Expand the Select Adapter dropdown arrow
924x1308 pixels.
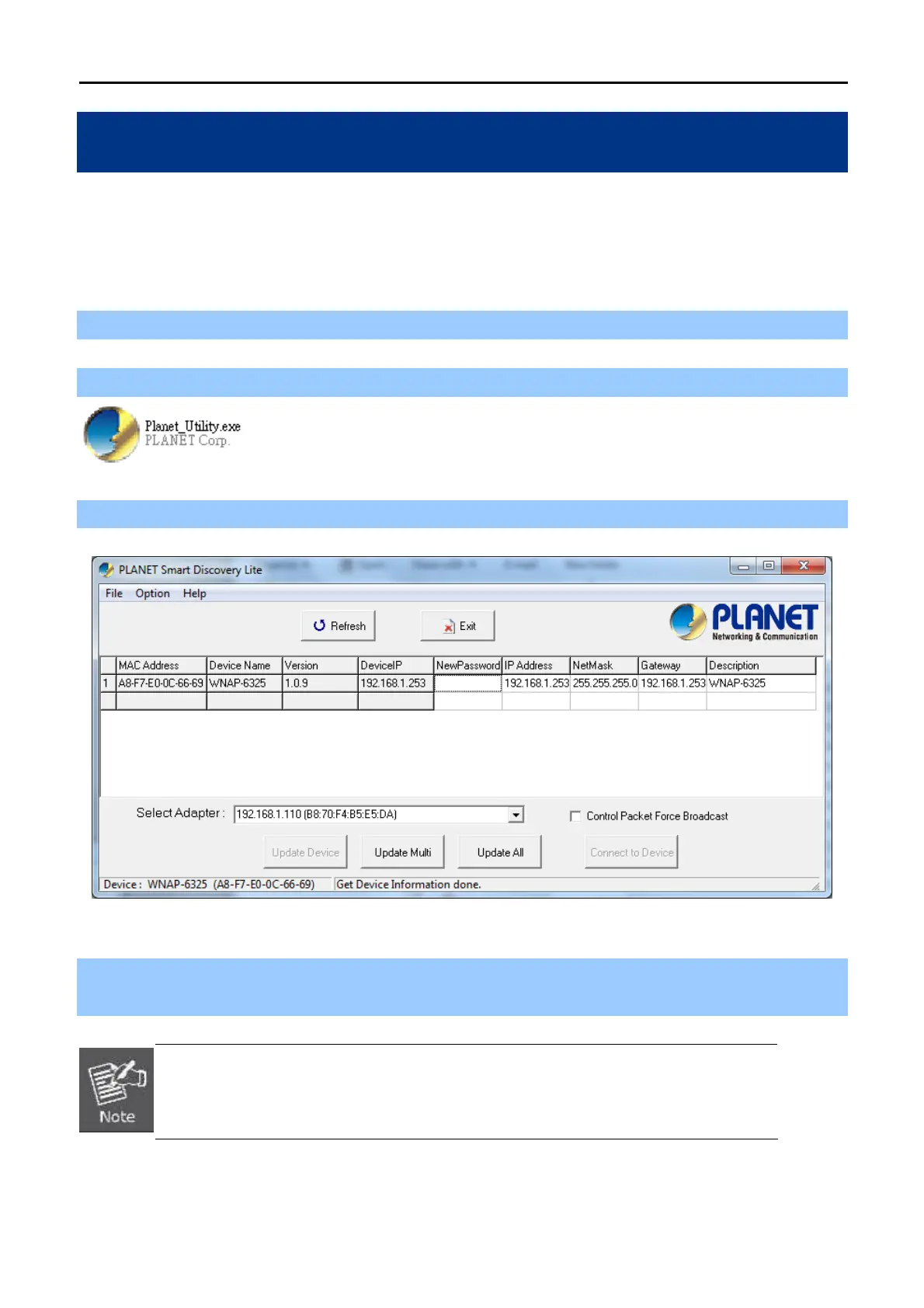(x=516, y=815)
